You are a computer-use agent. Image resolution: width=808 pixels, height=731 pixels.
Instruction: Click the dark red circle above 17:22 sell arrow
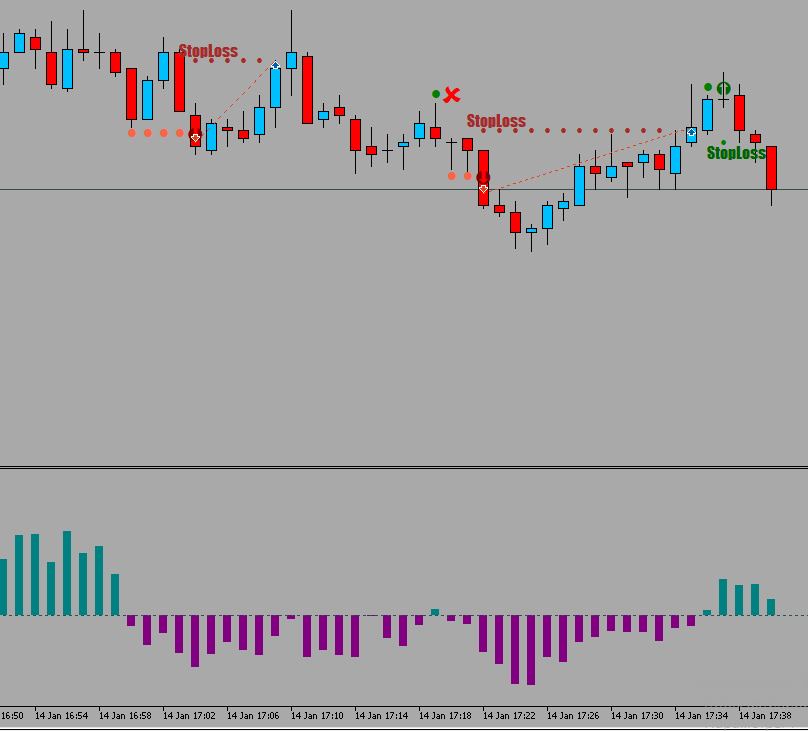(483, 177)
